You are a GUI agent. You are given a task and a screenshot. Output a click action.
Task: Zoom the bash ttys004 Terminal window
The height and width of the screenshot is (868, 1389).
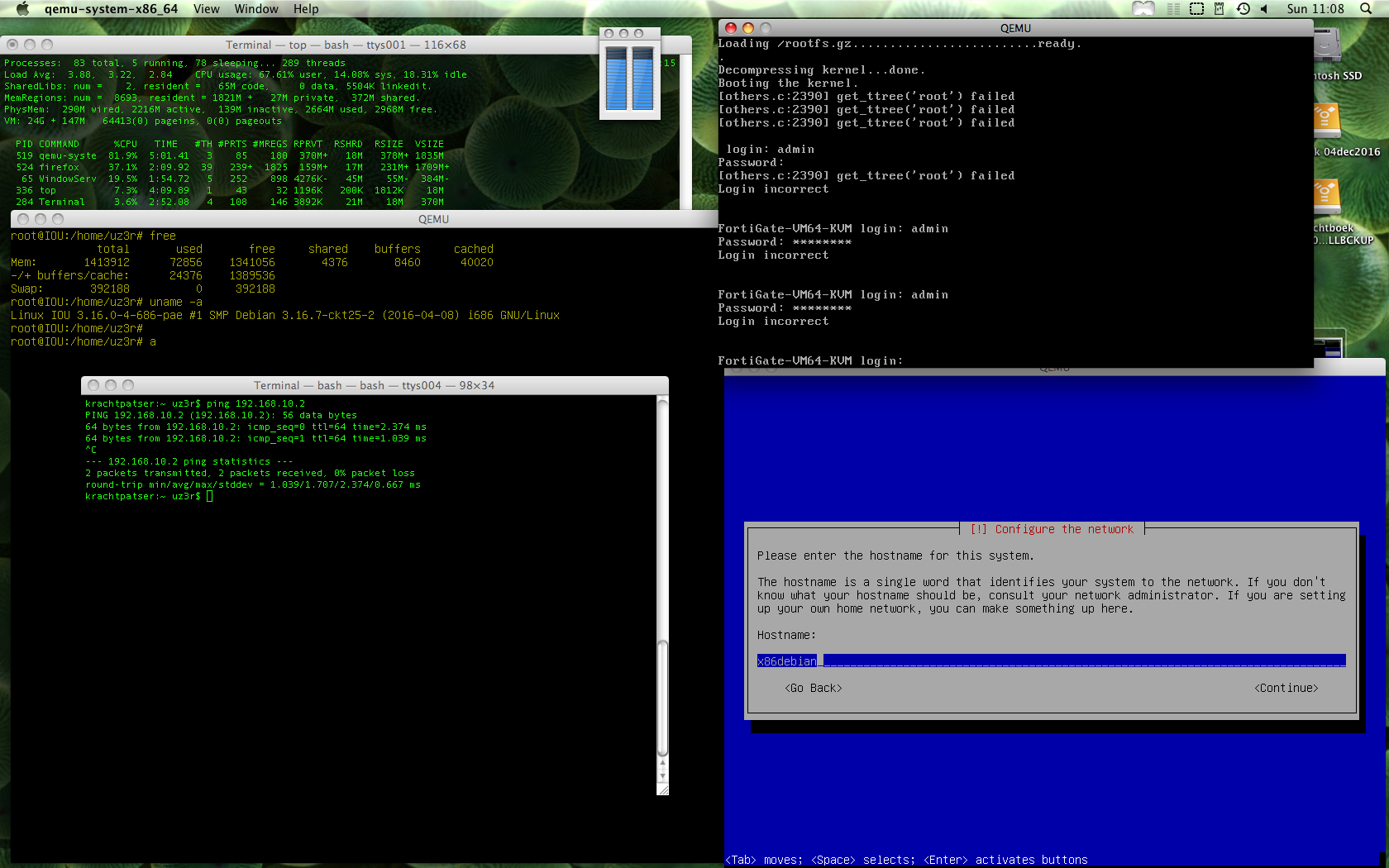(128, 385)
